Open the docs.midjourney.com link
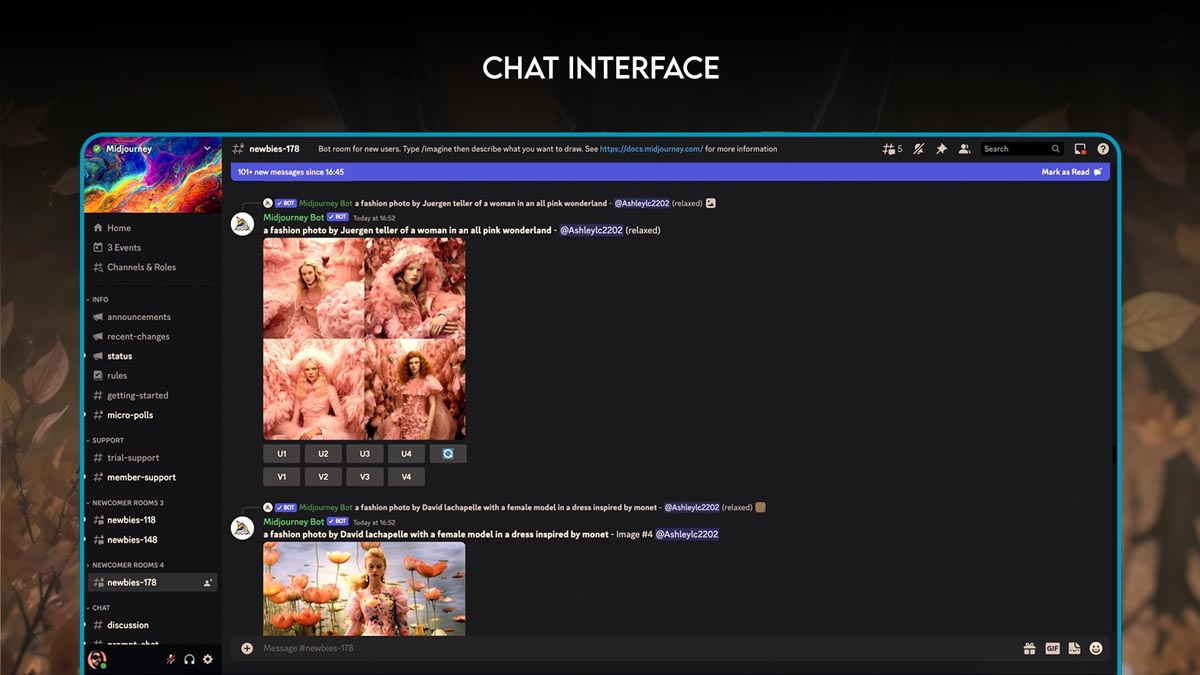Screen dimensions: 1200x675 point(651,149)
